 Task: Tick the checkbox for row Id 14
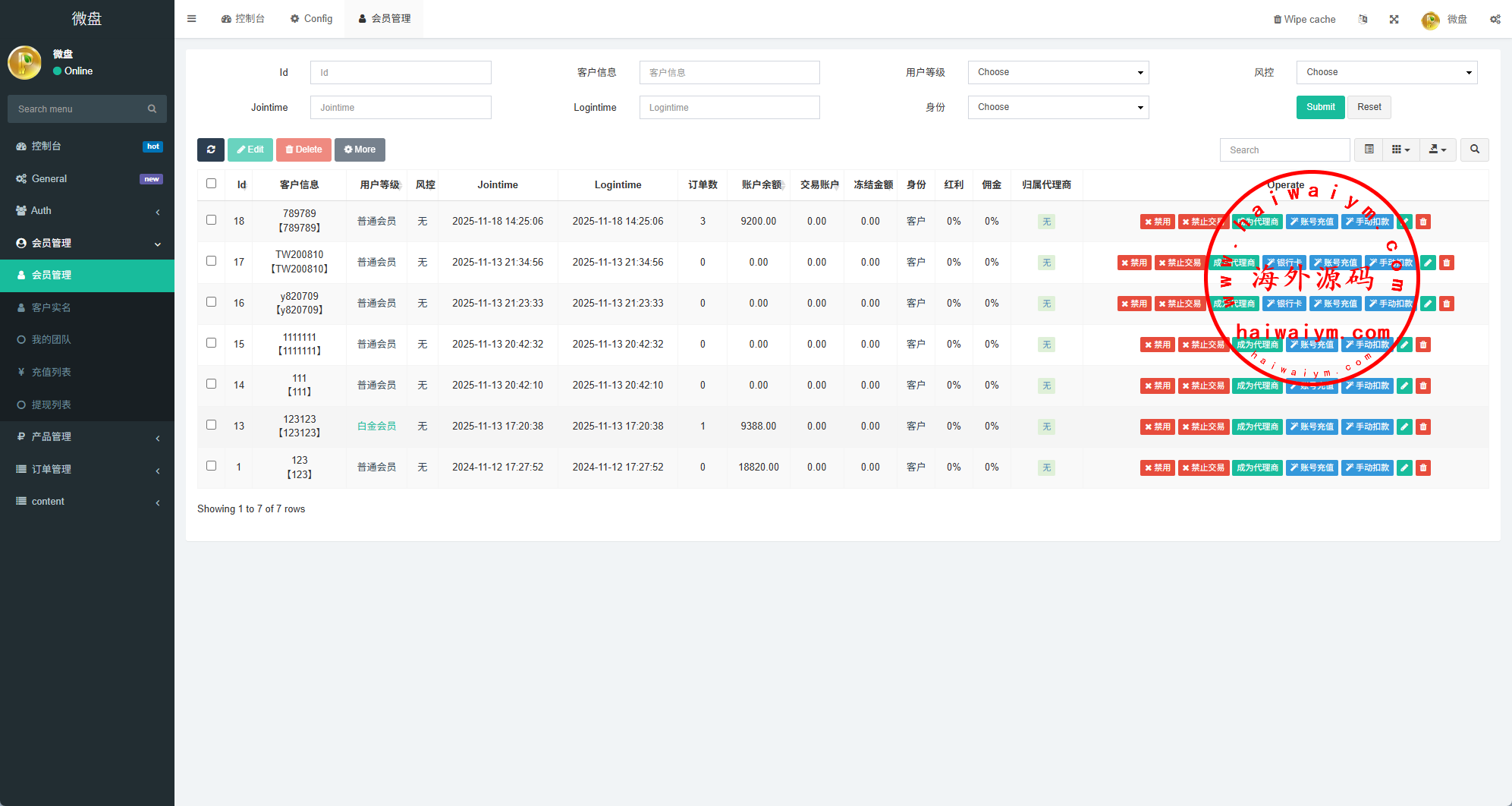point(211,384)
